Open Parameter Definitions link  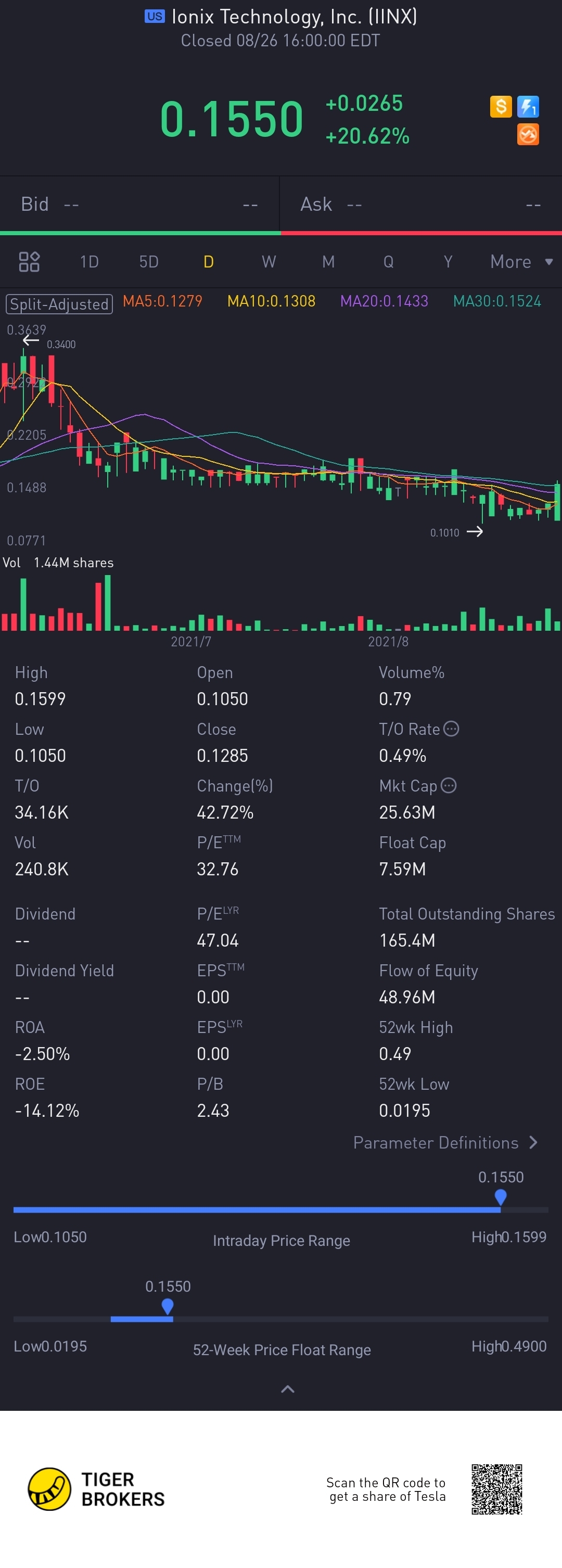click(446, 1142)
